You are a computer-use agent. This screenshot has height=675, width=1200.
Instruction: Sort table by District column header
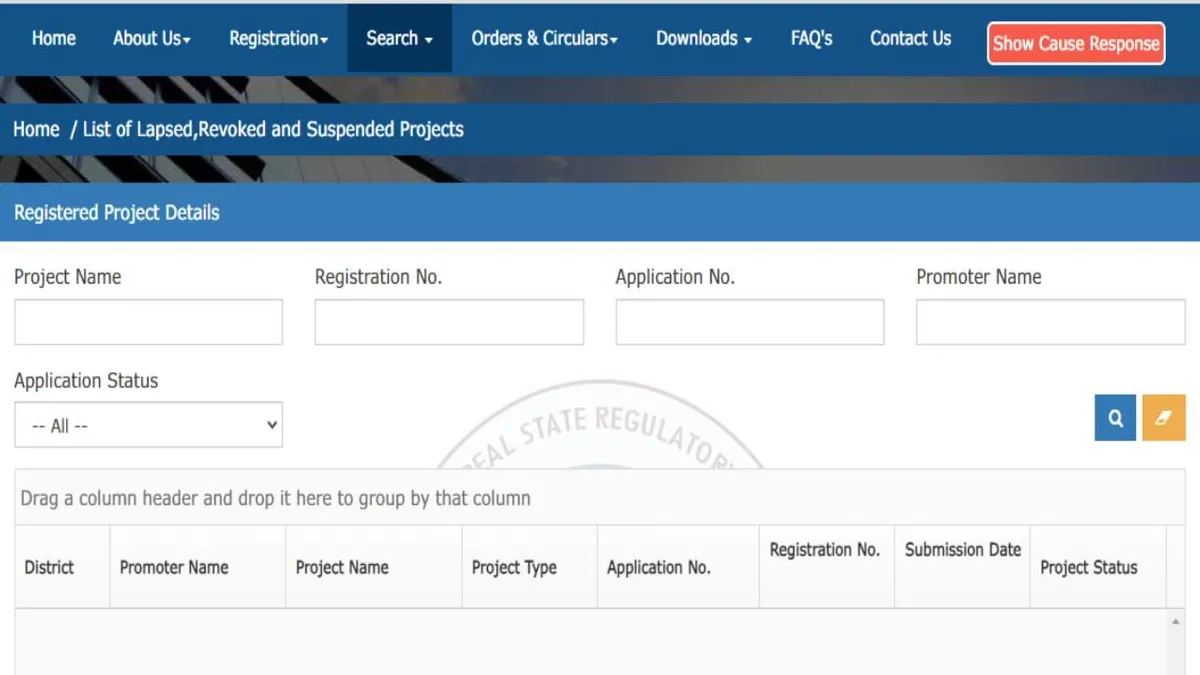point(49,567)
